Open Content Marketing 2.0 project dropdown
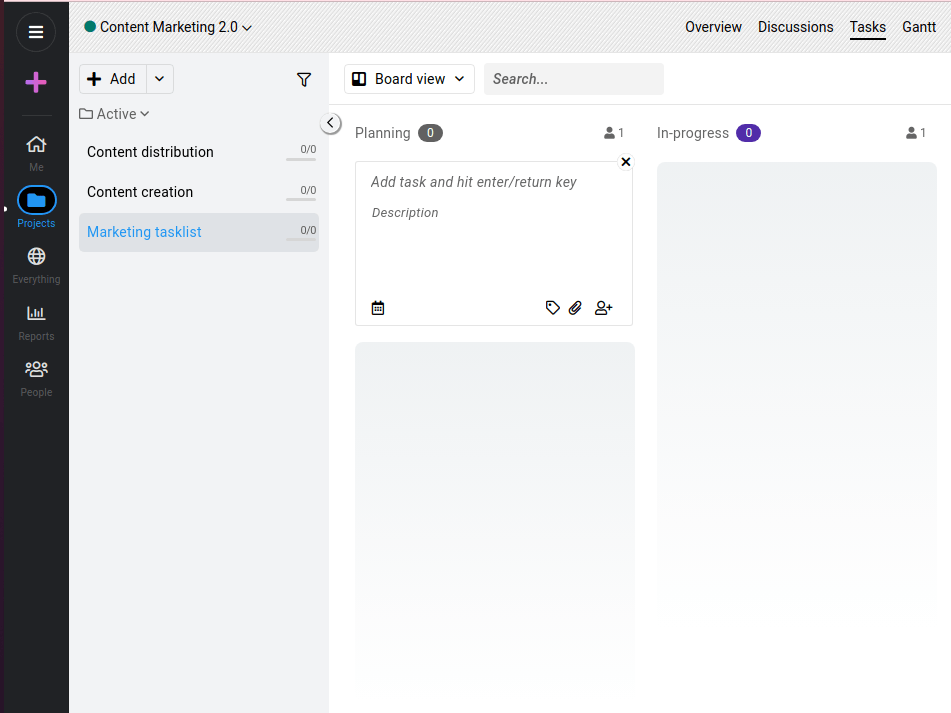This screenshot has height=713, width=951. coord(168,27)
